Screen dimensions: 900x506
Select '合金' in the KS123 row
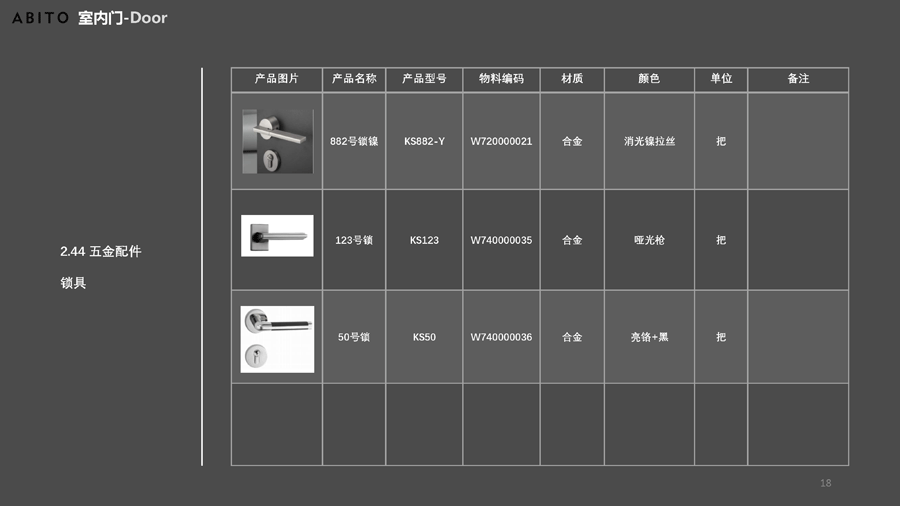click(572, 240)
